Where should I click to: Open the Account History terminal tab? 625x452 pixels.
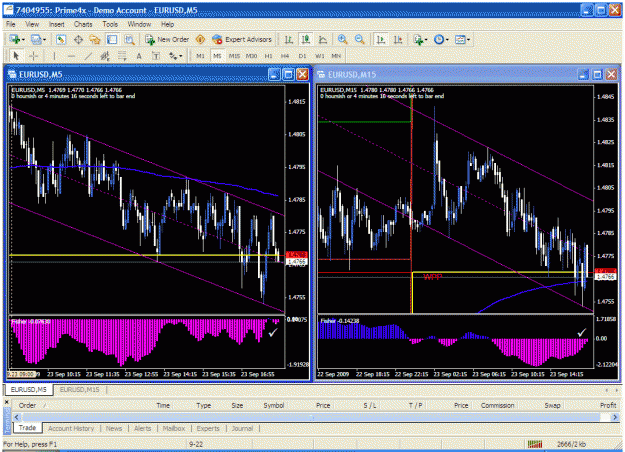coord(71,428)
